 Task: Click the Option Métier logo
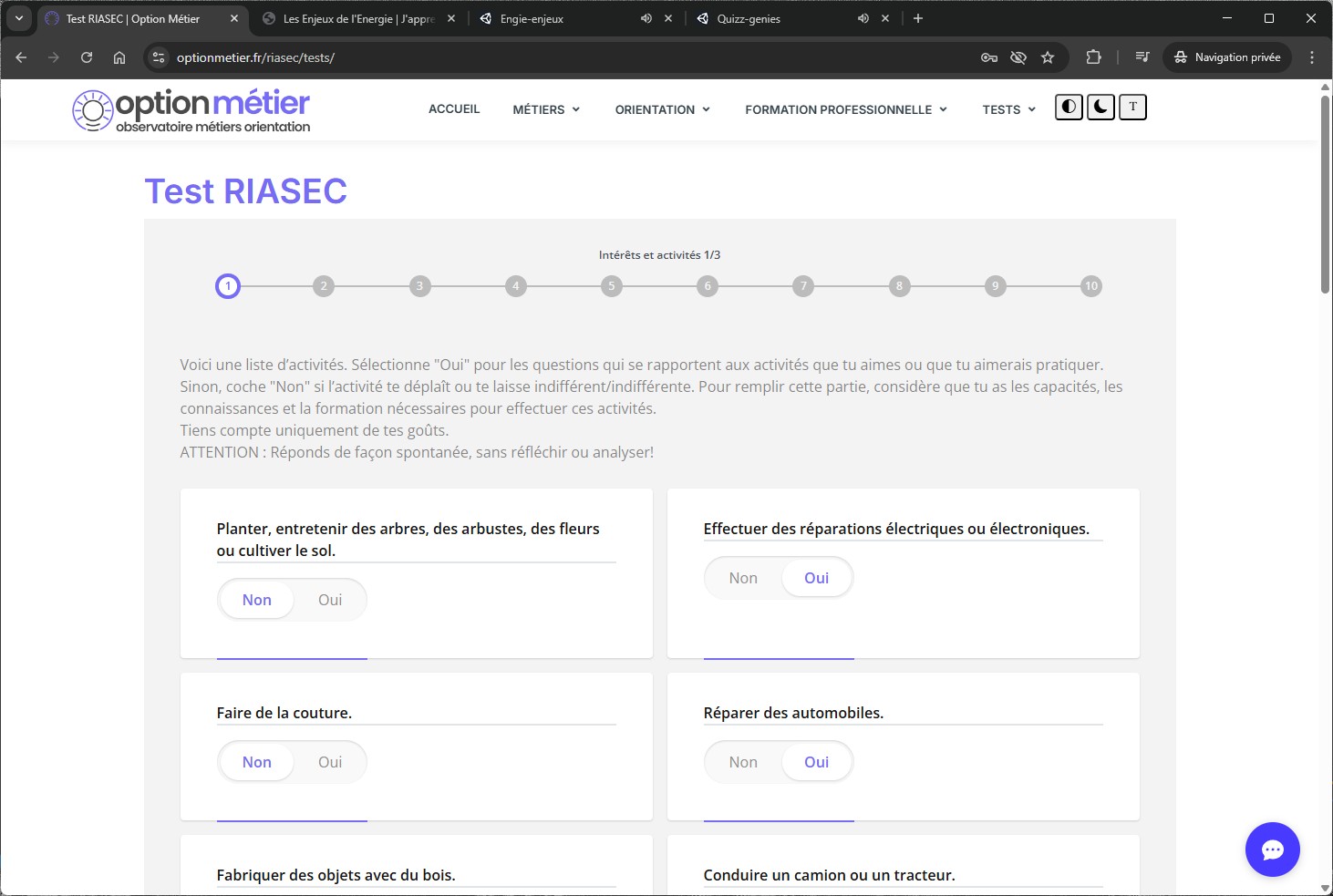191,111
